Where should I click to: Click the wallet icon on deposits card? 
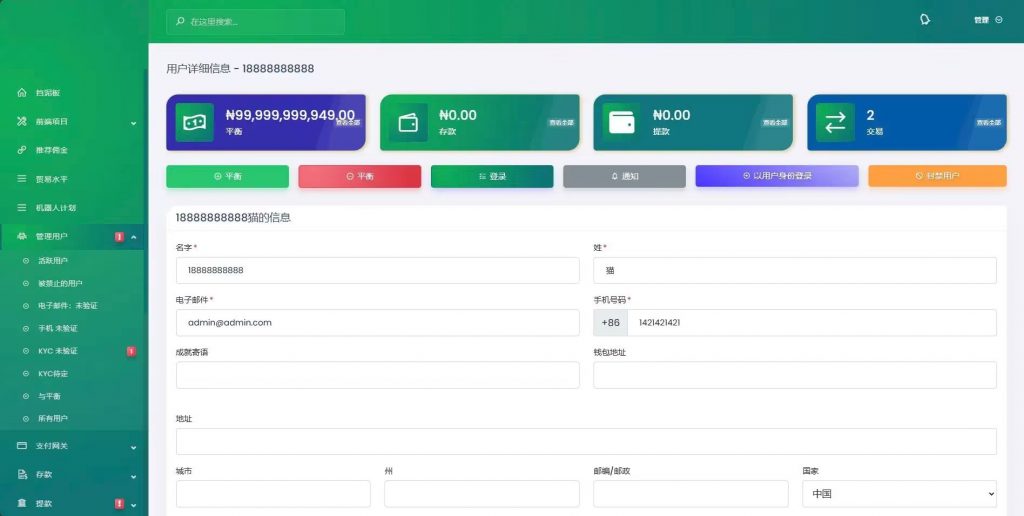[408, 123]
